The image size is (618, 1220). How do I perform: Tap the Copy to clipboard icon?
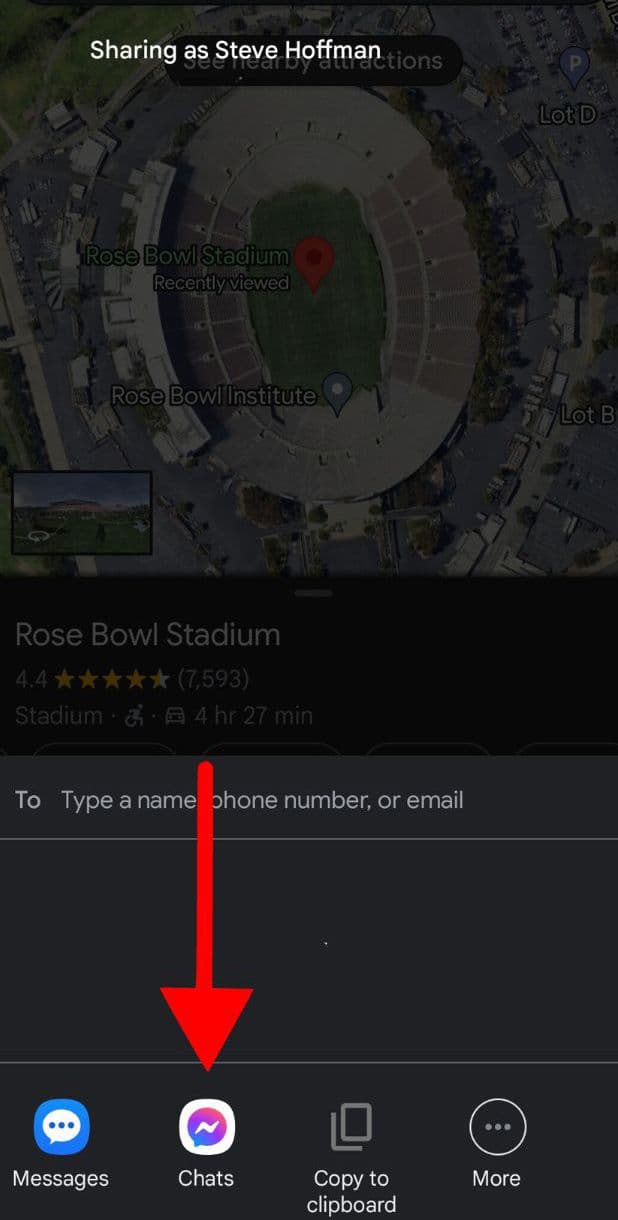351,1127
